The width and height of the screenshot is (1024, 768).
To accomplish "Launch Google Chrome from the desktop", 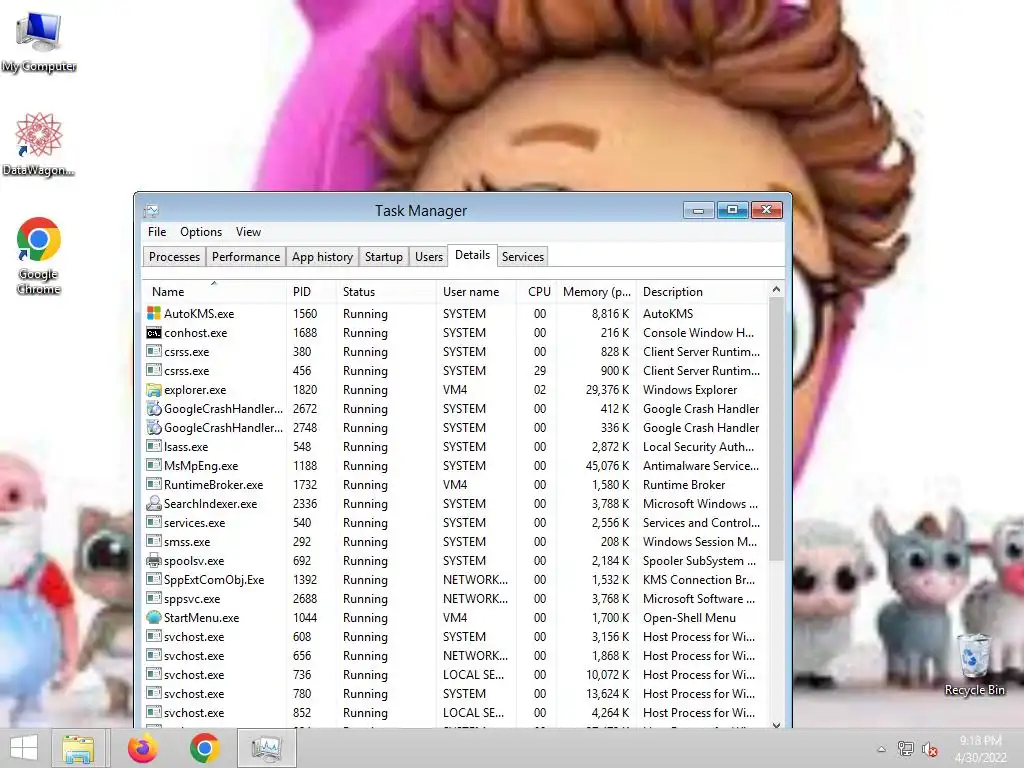I will 39,255.
